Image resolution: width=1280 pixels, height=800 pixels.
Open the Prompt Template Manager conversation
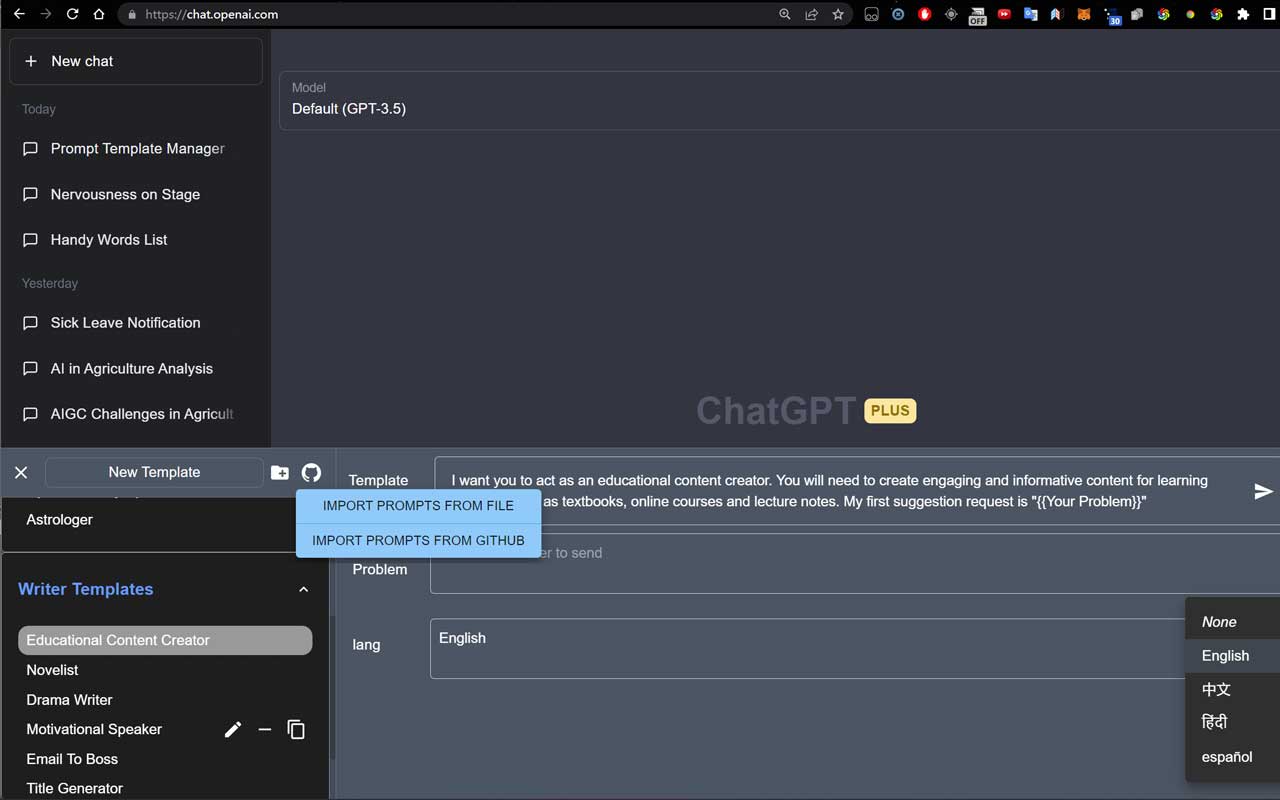pyautogui.click(x=137, y=148)
